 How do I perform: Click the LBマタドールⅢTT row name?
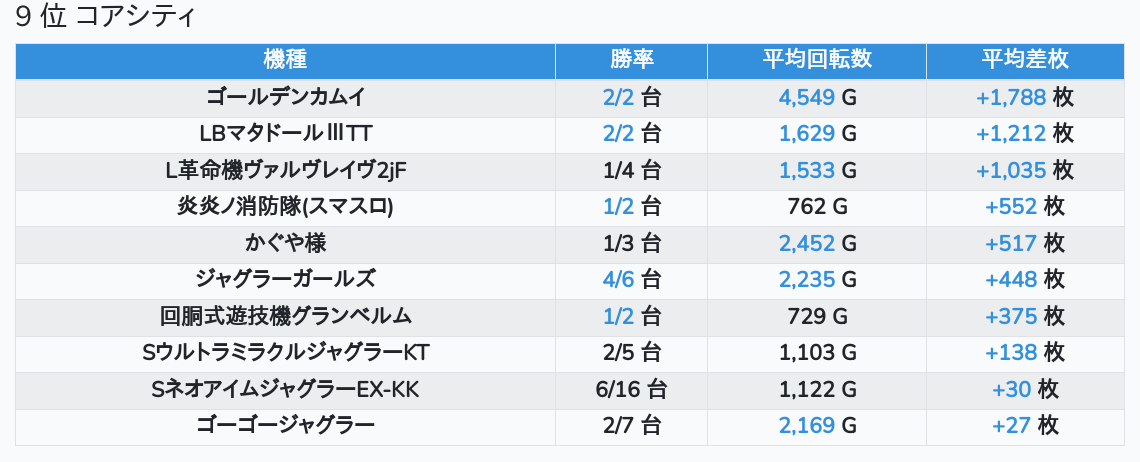point(285,134)
